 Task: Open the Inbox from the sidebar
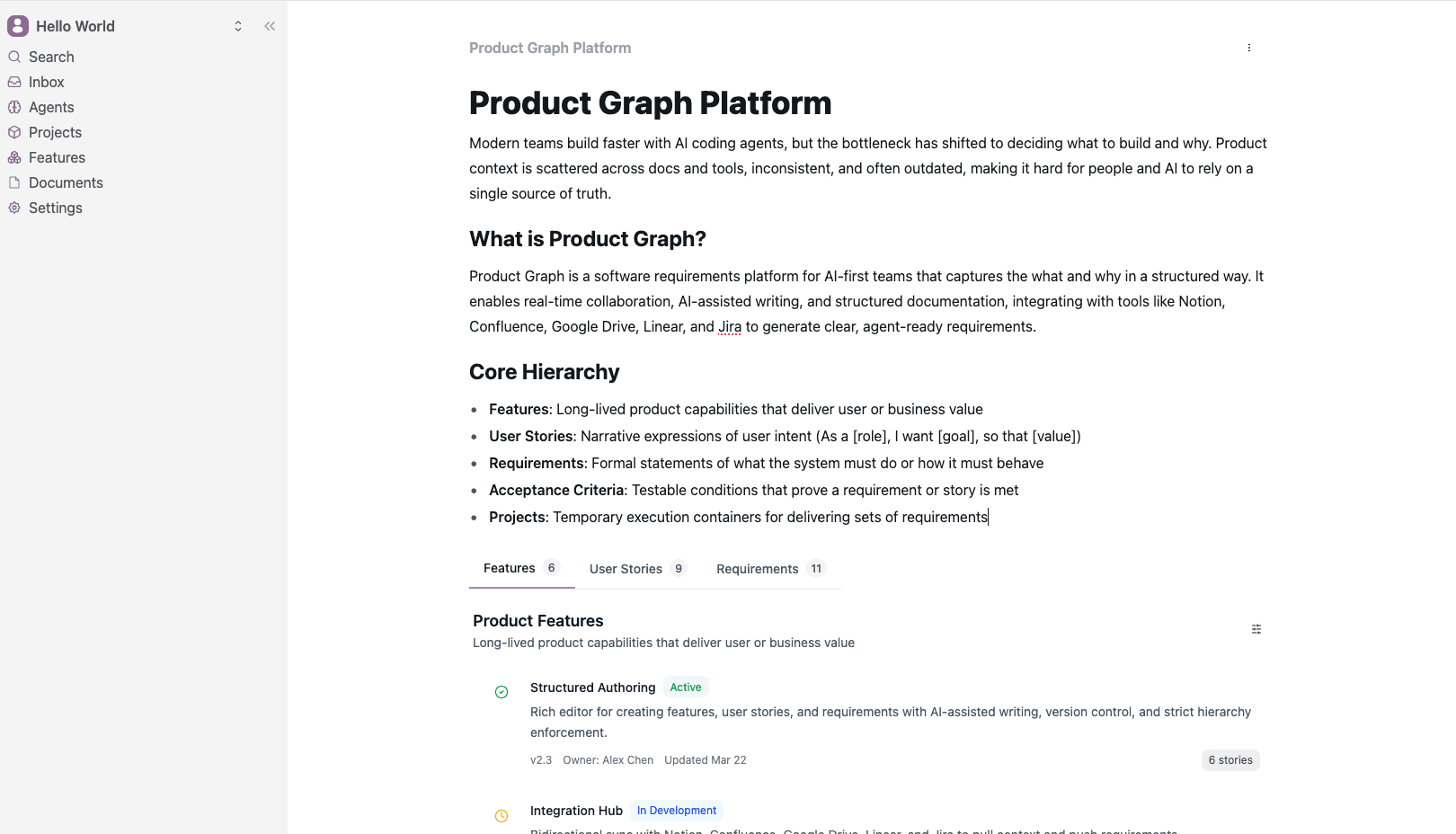(x=46, y=82)
